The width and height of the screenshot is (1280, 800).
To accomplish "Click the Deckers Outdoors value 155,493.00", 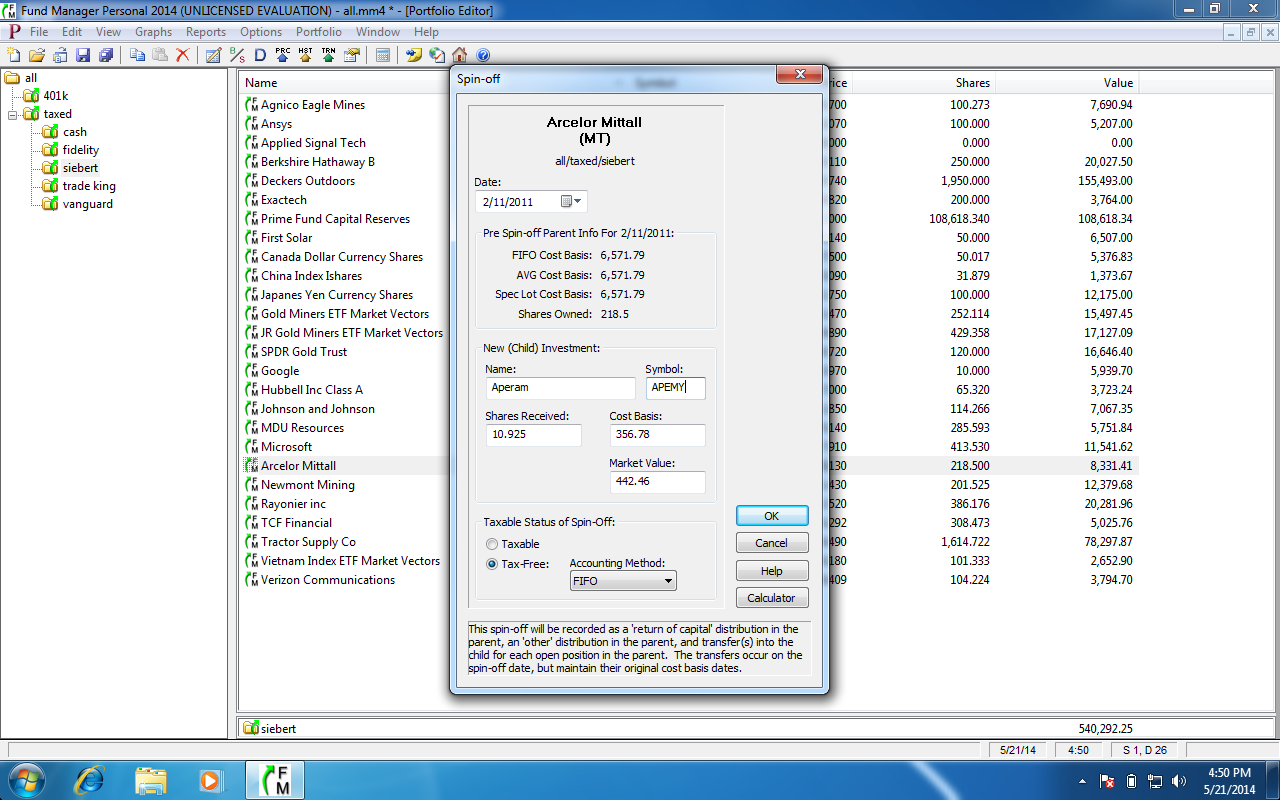I will (1098, 181).
